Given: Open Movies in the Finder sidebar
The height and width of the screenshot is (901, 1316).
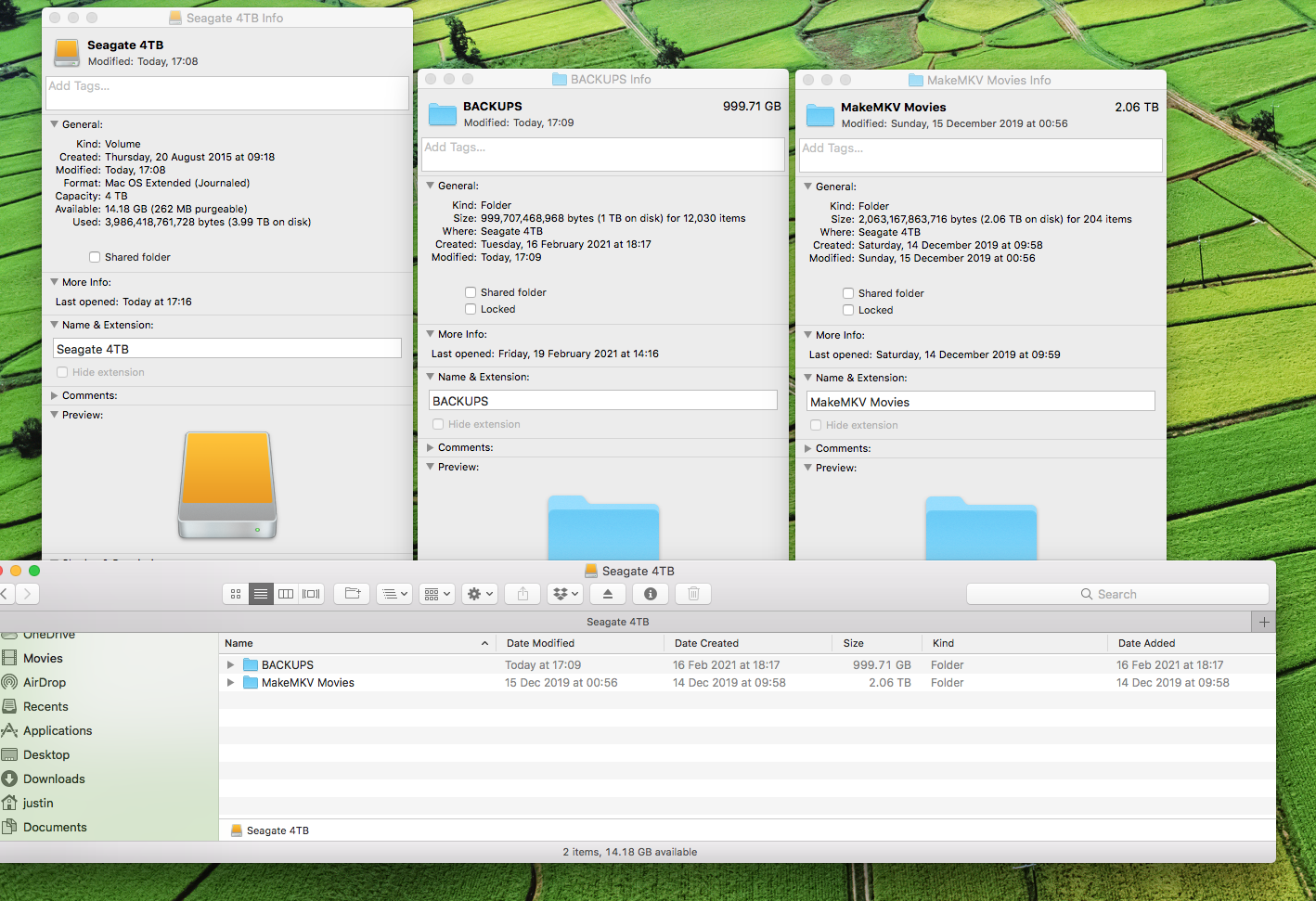Looking at the screenshot, I should pos(43,658).
